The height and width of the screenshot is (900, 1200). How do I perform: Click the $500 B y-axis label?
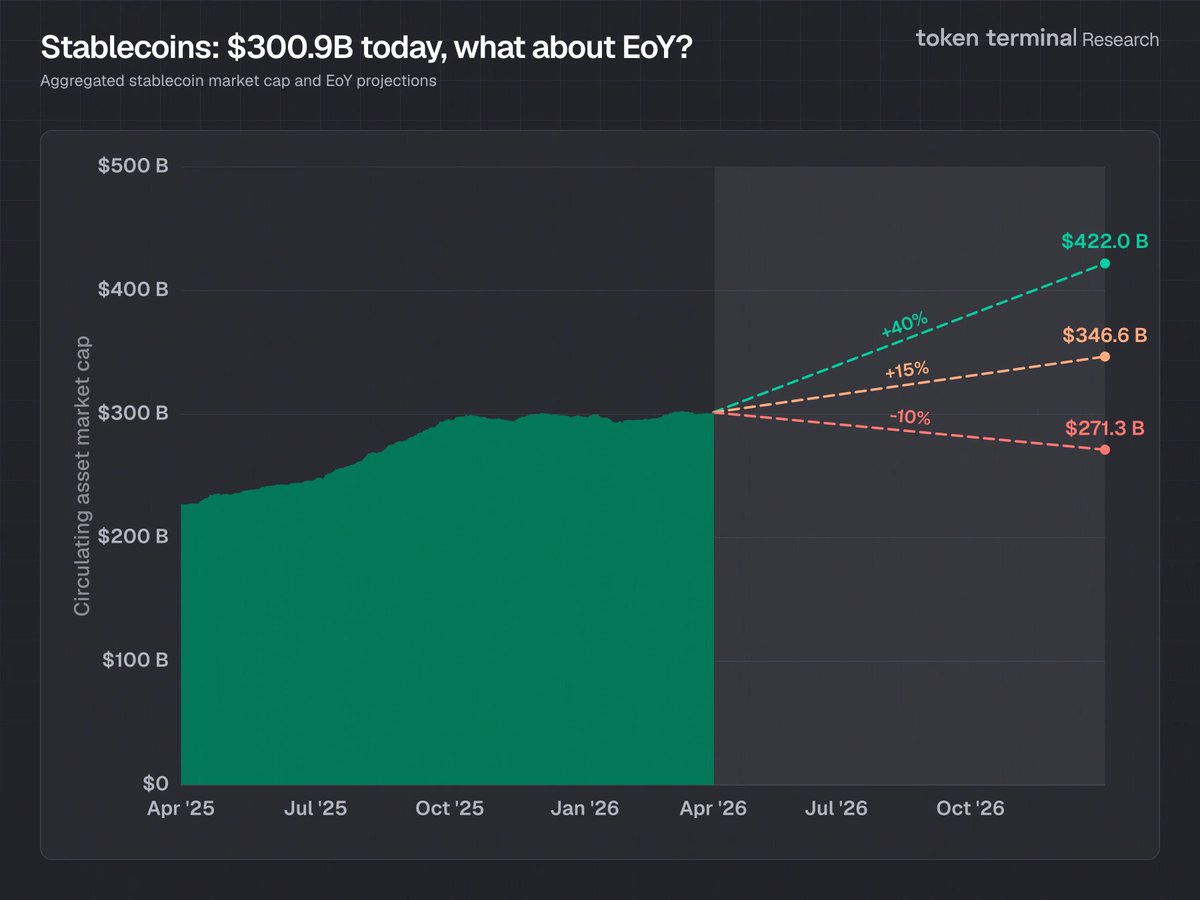point(132,166)
